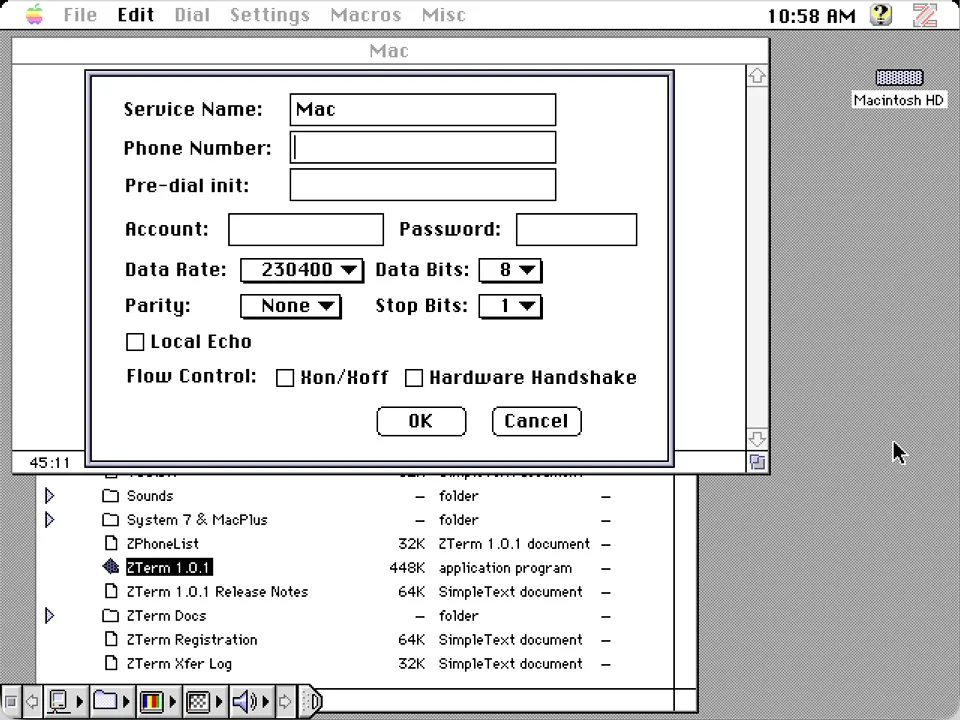The height and width of the screenshot is (720, 960).
Task: Click the desktop pattern icon in the Control Strip
Action: point(198,700)
